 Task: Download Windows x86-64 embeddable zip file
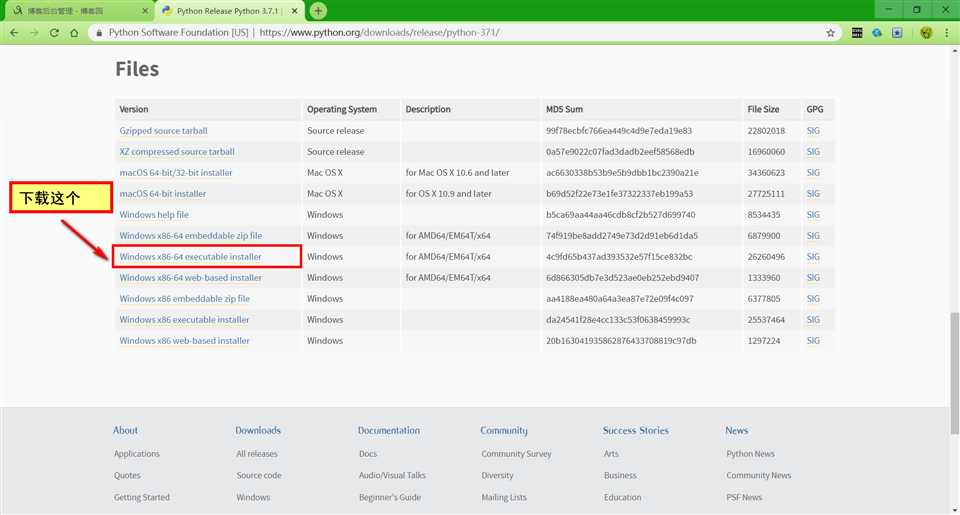point(190,236)
